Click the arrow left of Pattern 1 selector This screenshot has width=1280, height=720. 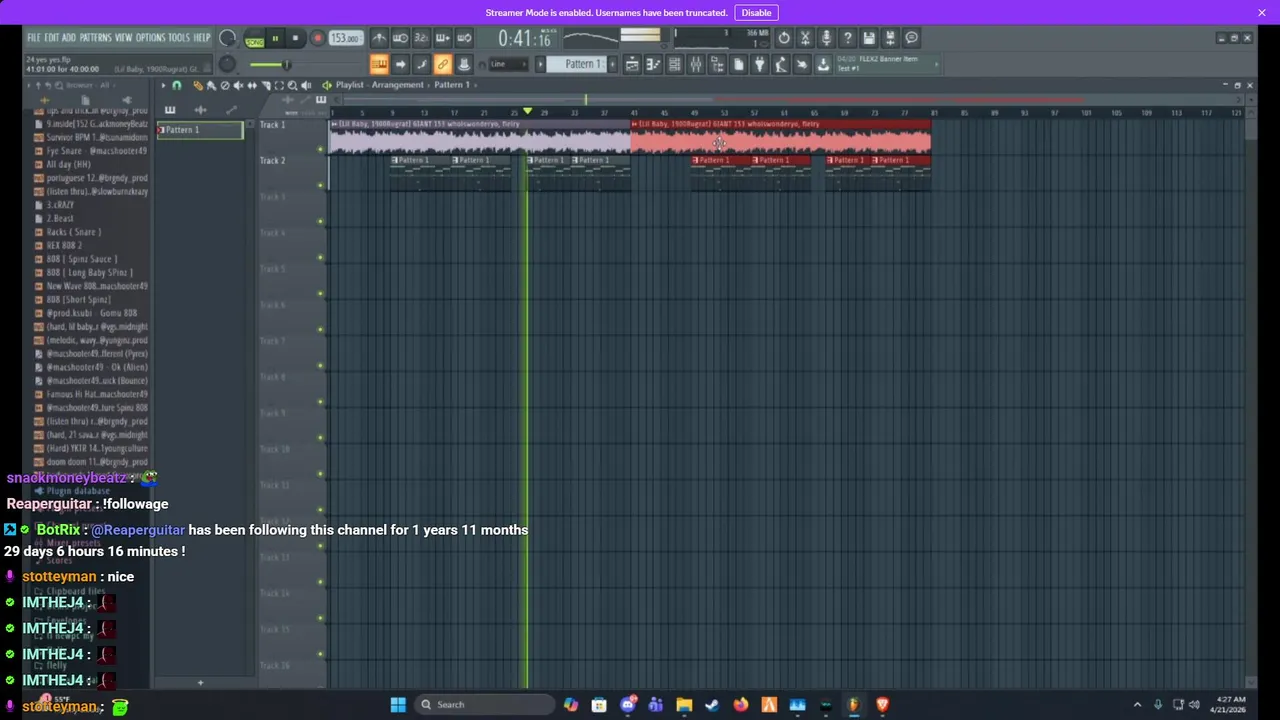(540, 64)
